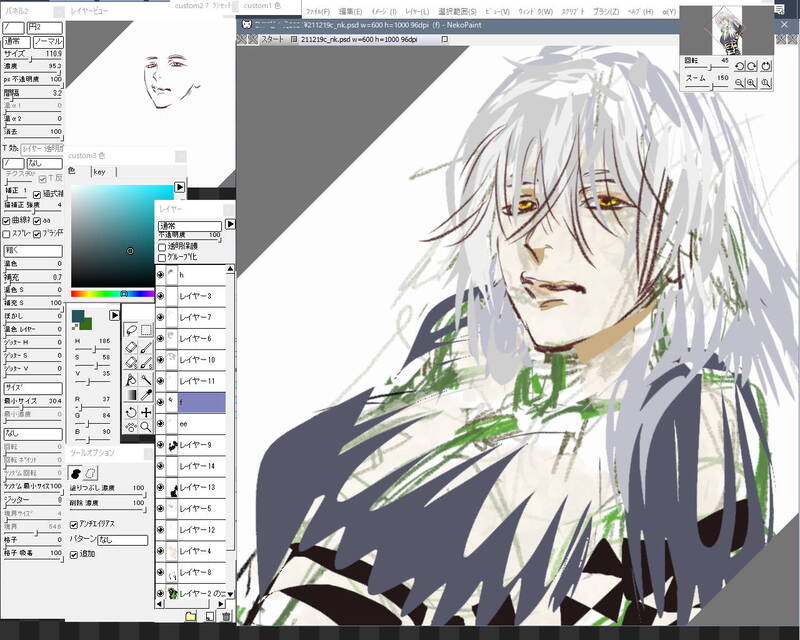Reset rotation in navigator

pyautogui.click(x=765, y=66)
